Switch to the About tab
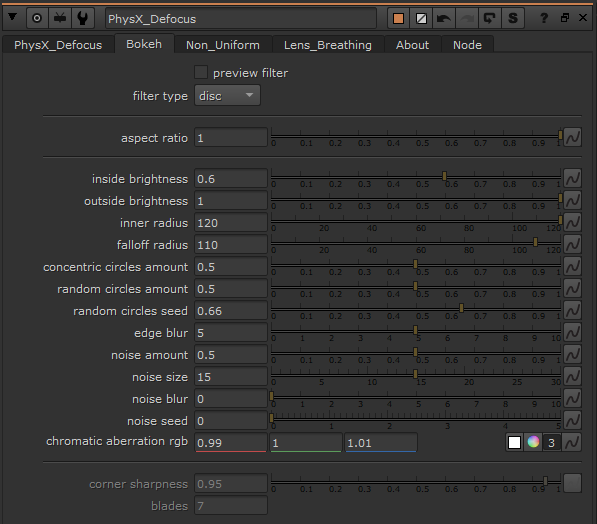 (x=412, y=45)
